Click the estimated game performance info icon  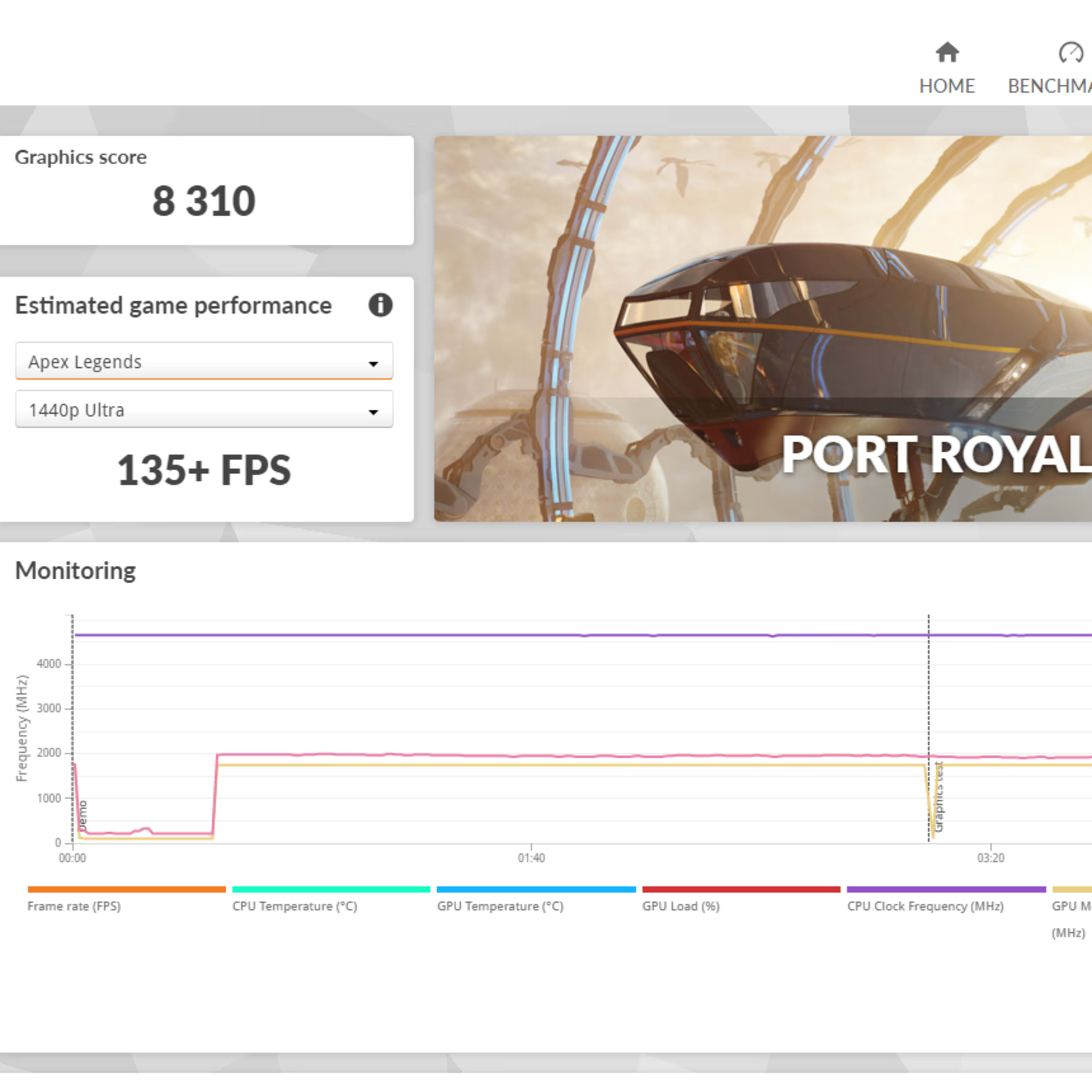click(380, 305)
